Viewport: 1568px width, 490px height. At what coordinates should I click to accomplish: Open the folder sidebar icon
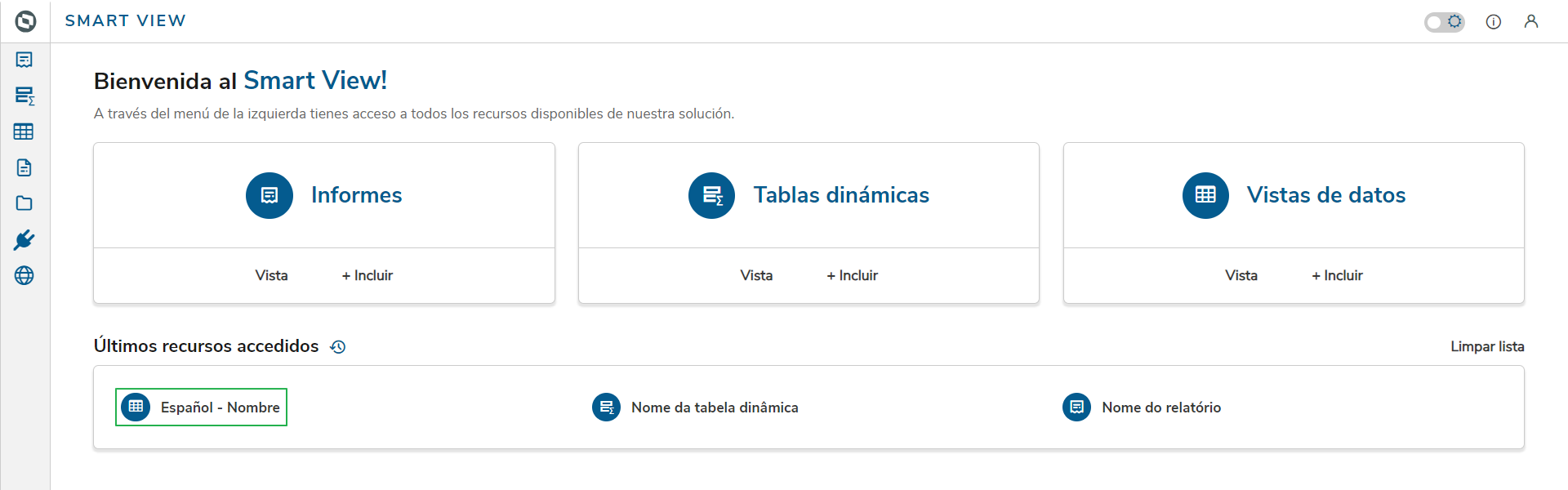24,203
